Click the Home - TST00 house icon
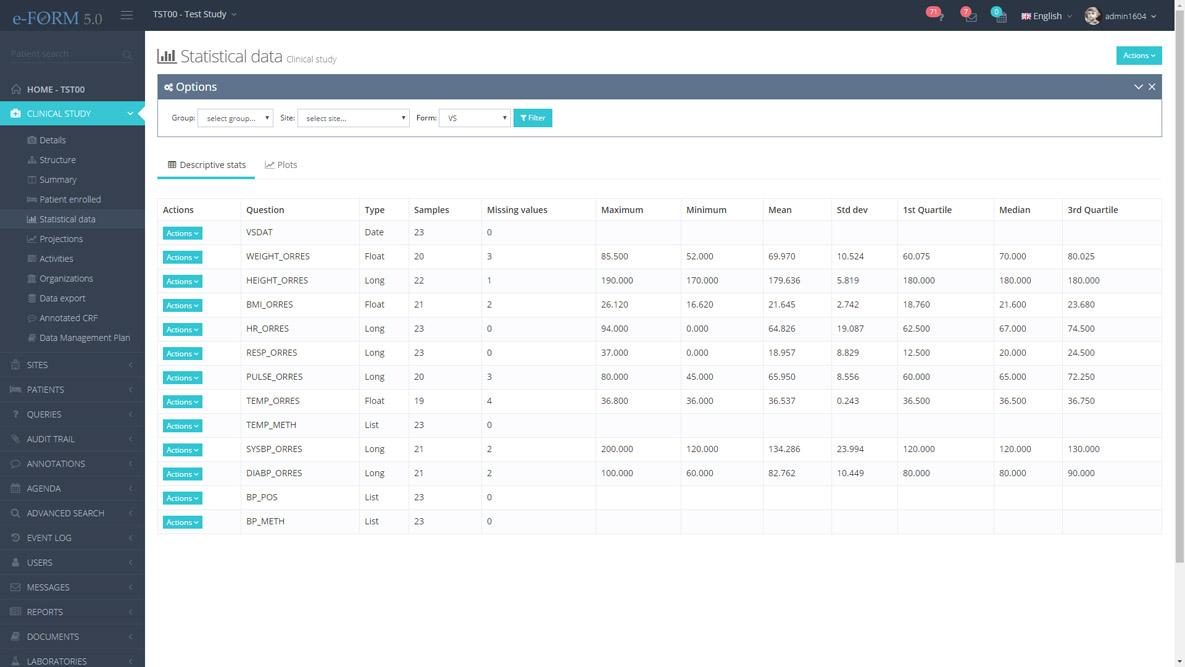The image size is (1185, 667). 16,89
